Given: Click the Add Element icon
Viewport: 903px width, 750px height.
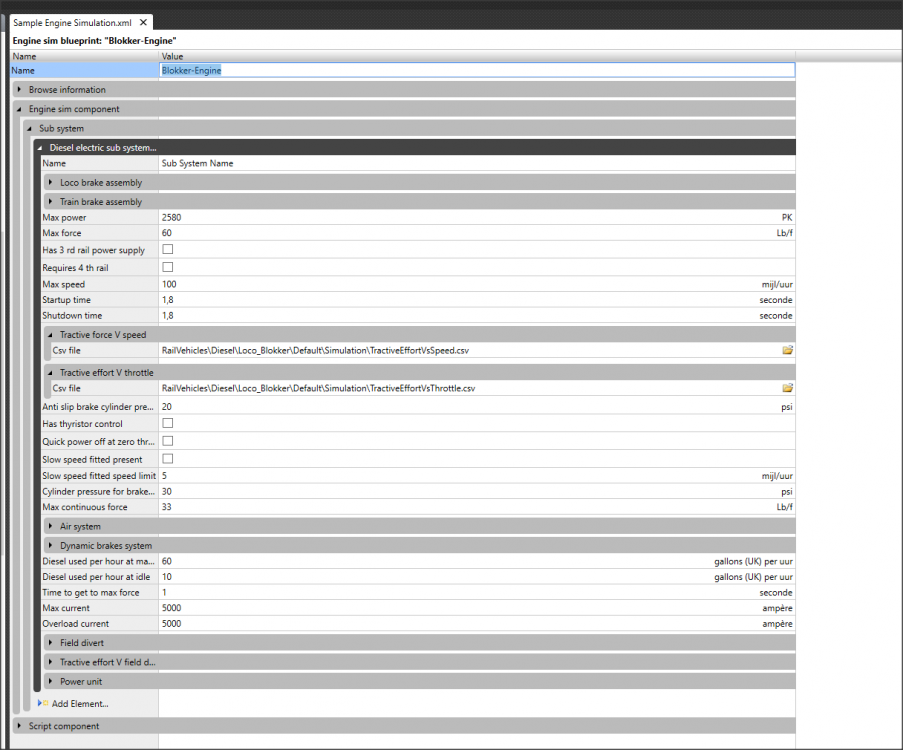Looking at the screenshot, I should [x=44, y=703].
